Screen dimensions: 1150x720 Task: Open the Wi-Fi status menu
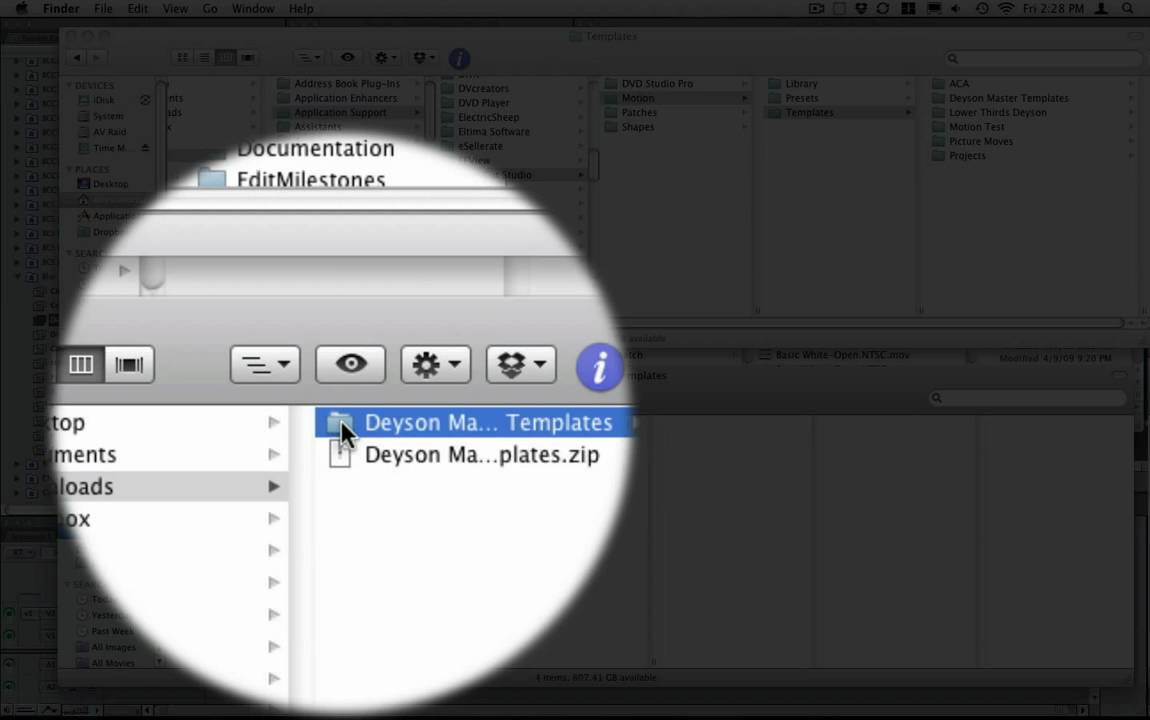coord(1006,9)
